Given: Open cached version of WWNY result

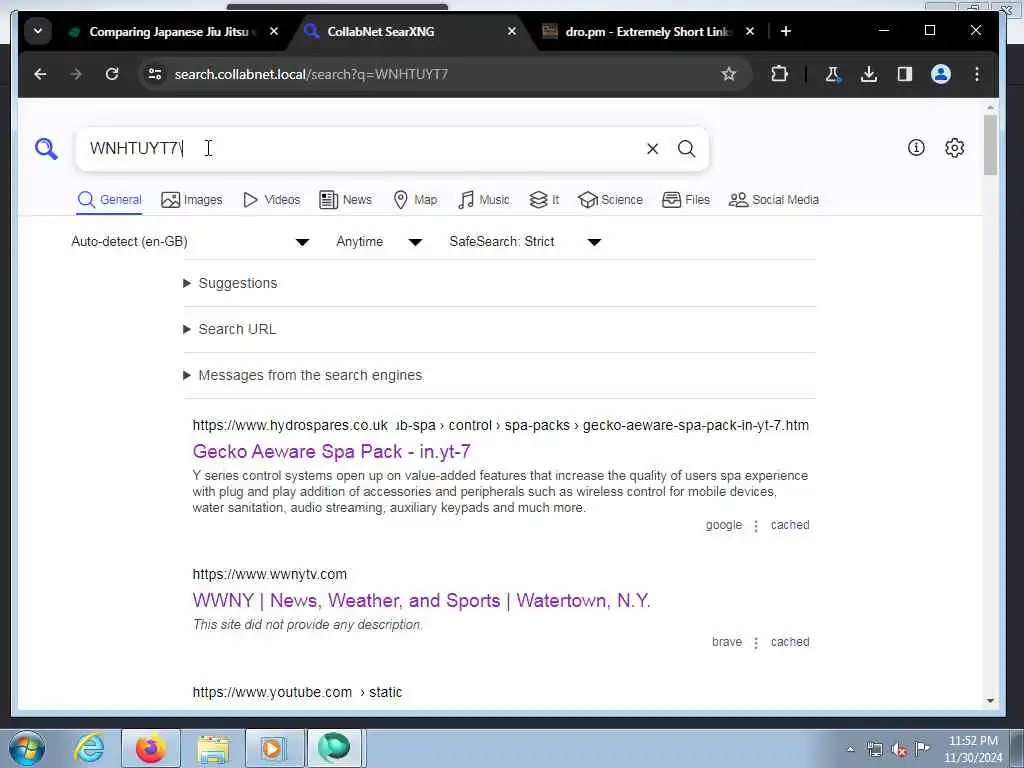Looking at the screenshot, I should (x=790, y=642).
